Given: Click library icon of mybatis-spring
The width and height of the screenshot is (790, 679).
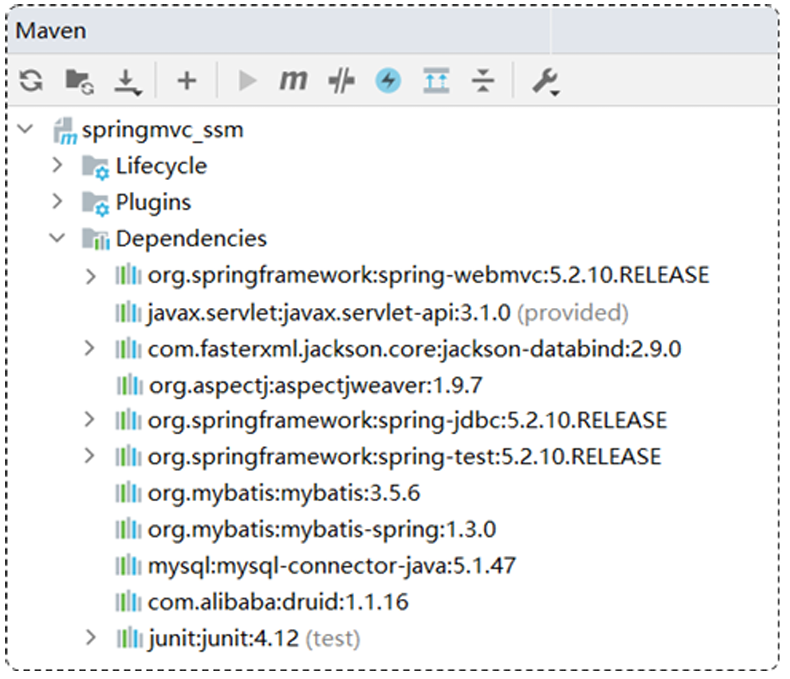Looking at the screenshot, I should coord(128,528).
